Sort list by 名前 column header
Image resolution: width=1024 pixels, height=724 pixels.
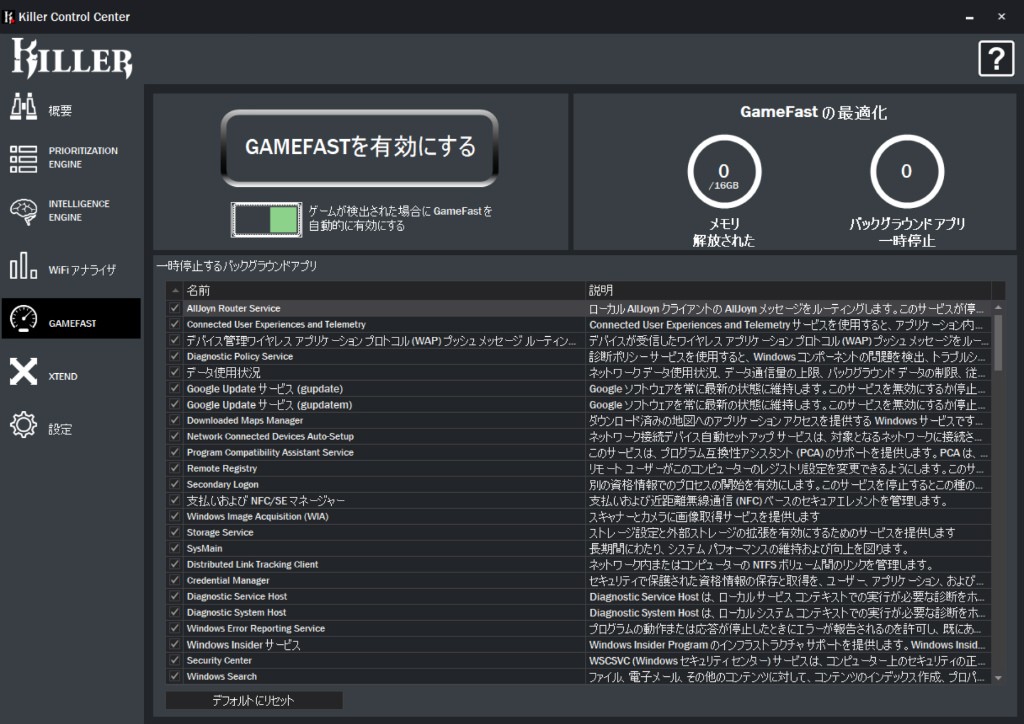pyautogui.click(x=380, y=290)
